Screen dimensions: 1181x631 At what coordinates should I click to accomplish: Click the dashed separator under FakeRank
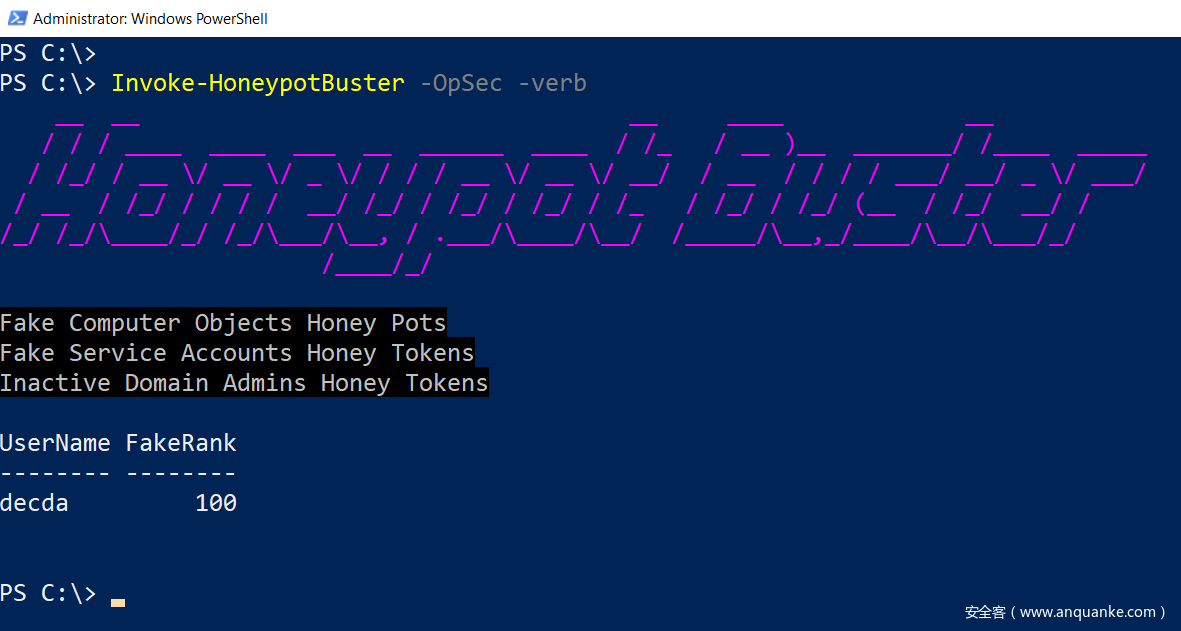181,473
